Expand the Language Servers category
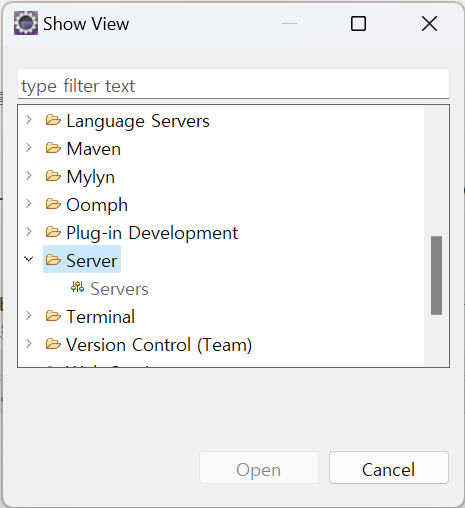This screenshot has width=465, height=508. (x=29, y=120)
